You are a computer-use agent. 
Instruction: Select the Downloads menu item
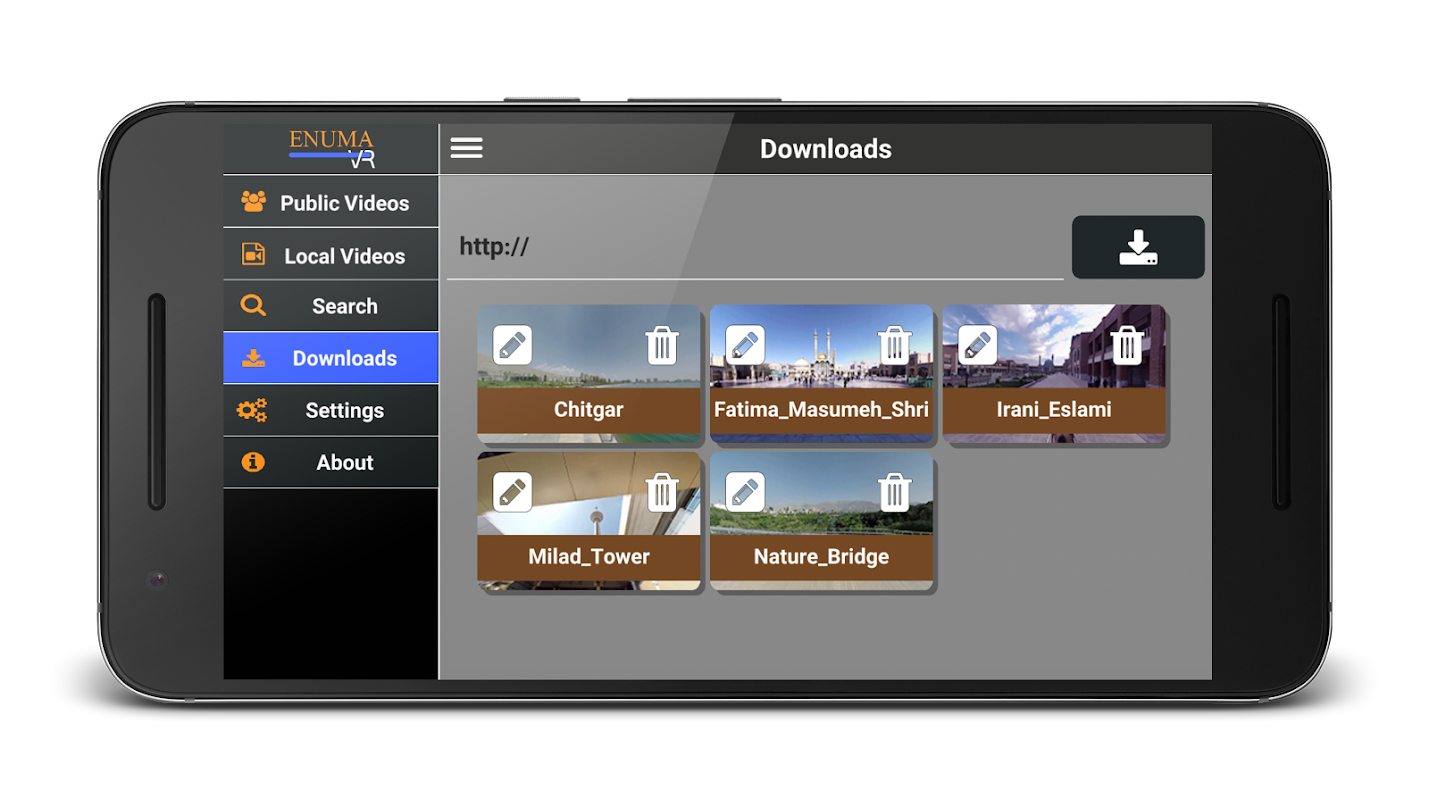331,358
